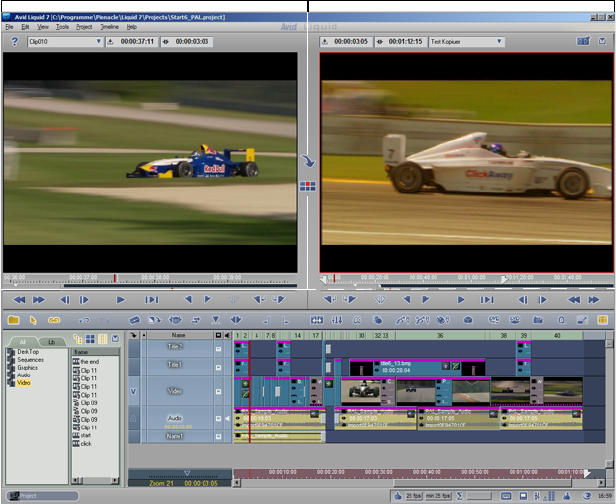
Task: Select the Video folder in project tree
Action: pyautogui.click(x=24, y=383)
